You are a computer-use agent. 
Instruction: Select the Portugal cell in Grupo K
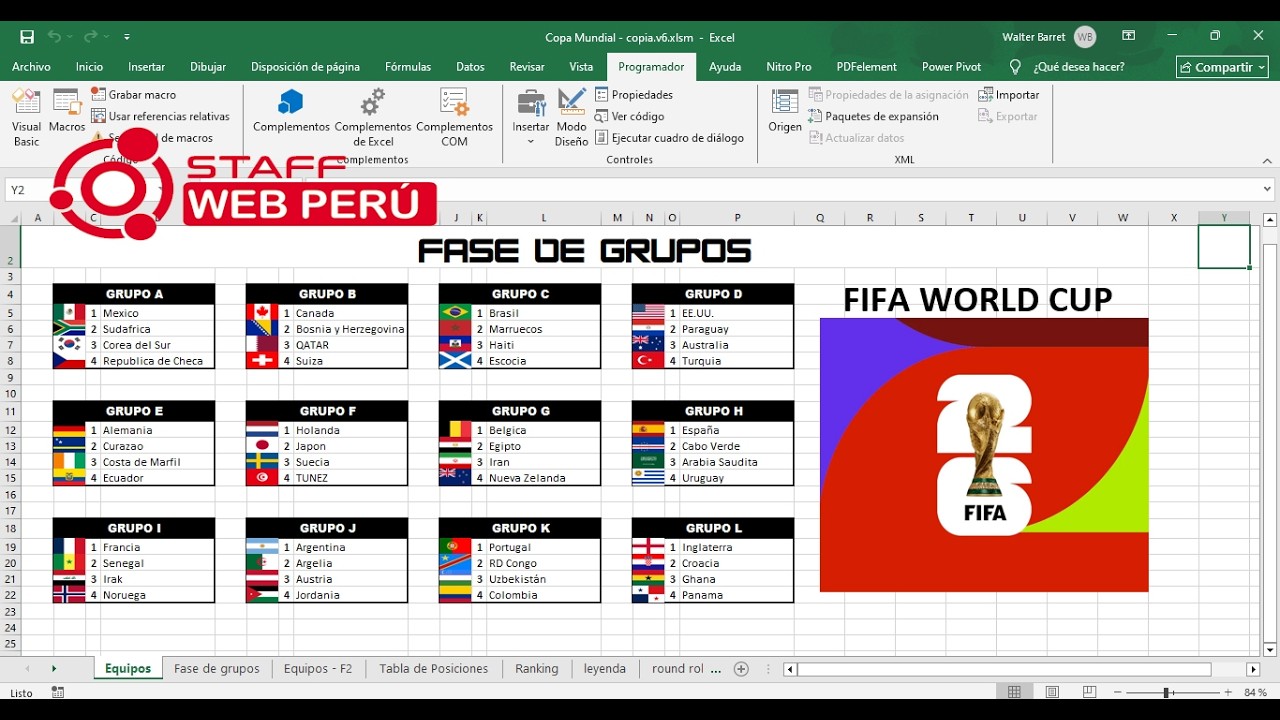tap(544, 547)
